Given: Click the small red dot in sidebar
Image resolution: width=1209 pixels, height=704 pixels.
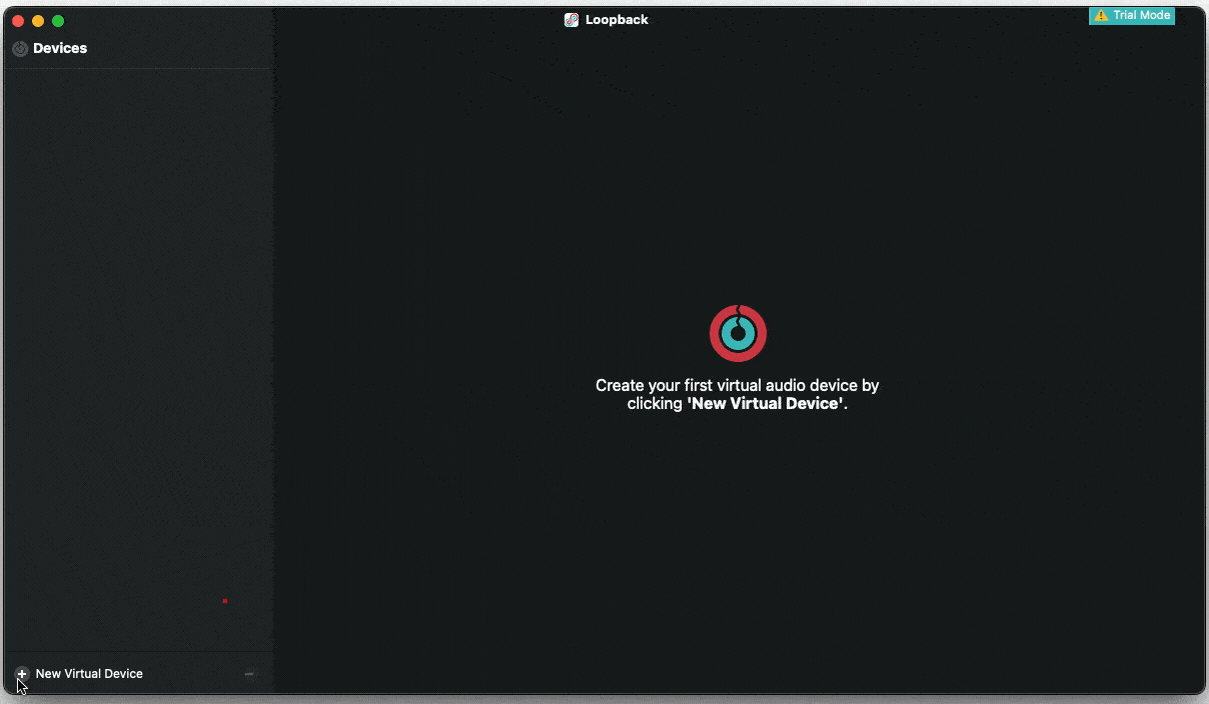Looking at the screenshot, I should click(225, 601).
